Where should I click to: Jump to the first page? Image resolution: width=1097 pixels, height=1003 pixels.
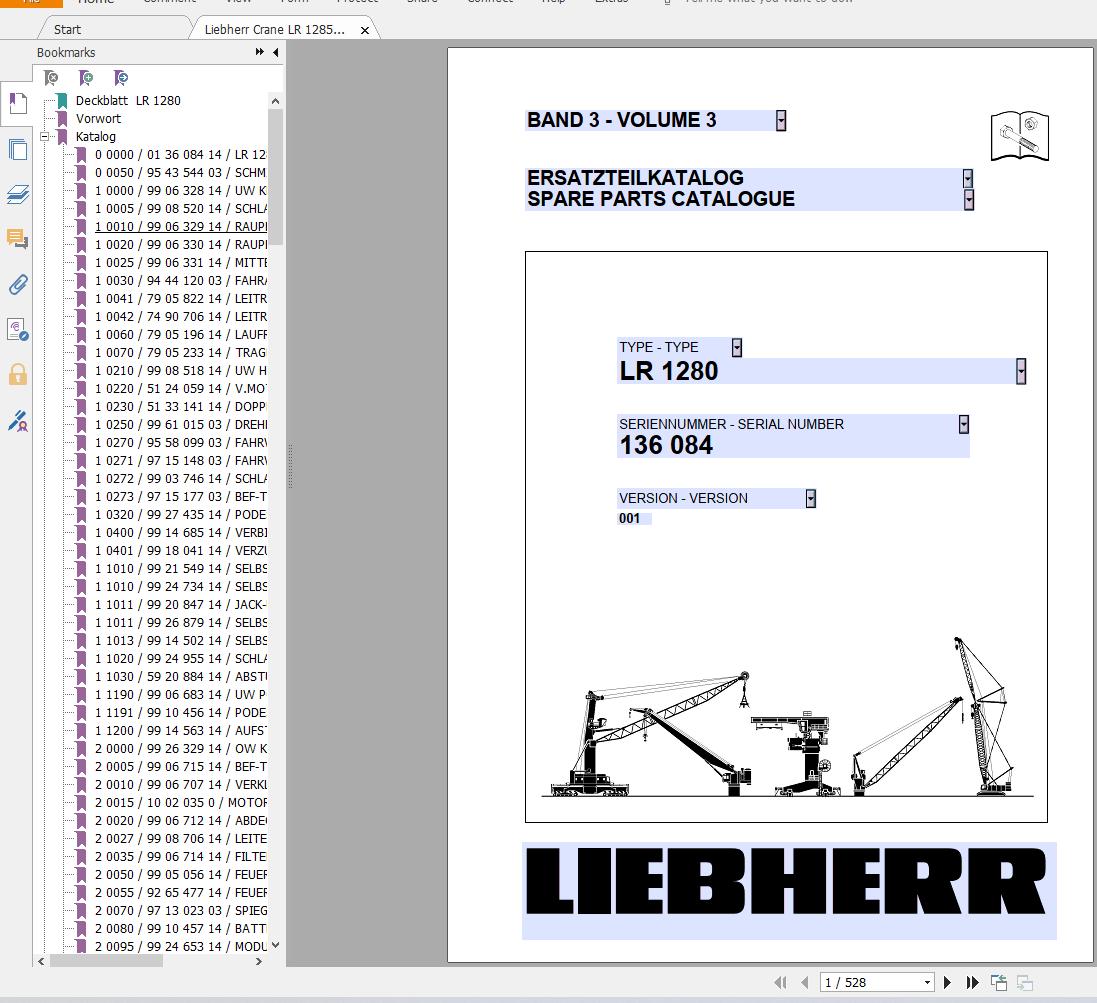tap(781, 982)
